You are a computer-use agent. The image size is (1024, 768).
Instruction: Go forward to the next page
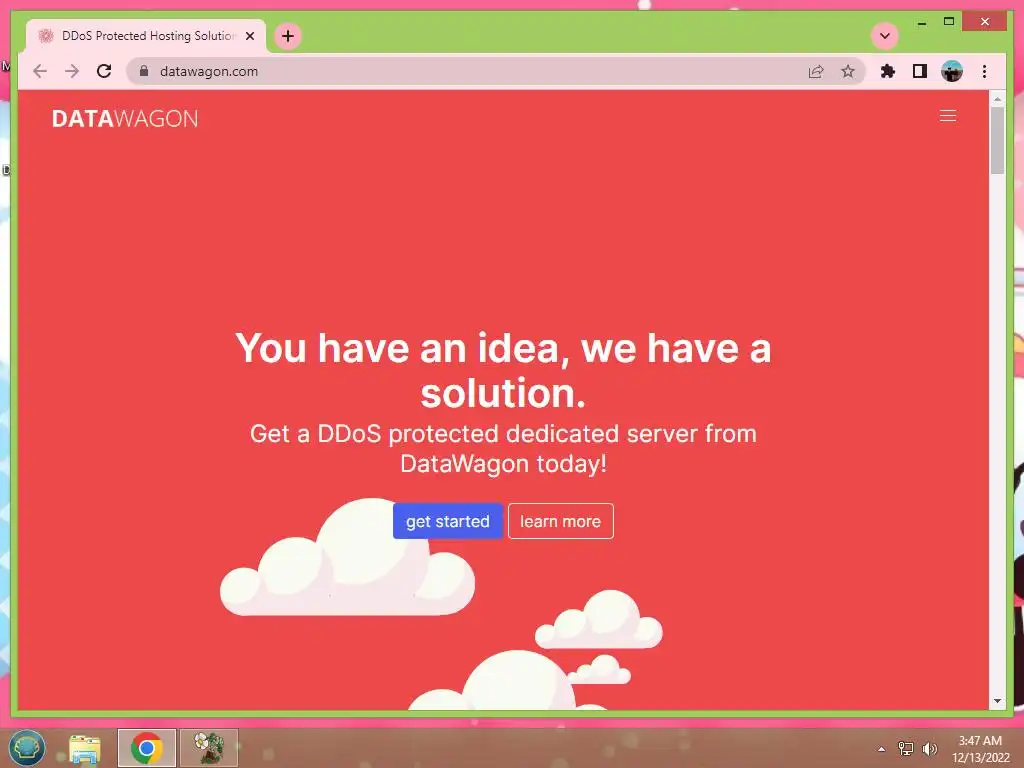coord(72,71)
